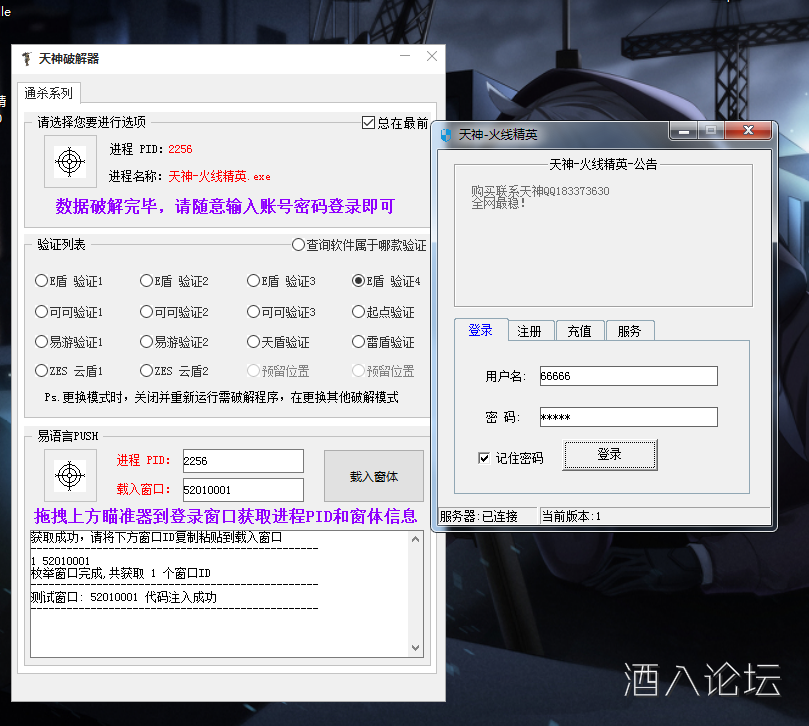Switch to the 注册 tab
Viewport: 809px width, 726px height.
[531, 330]
